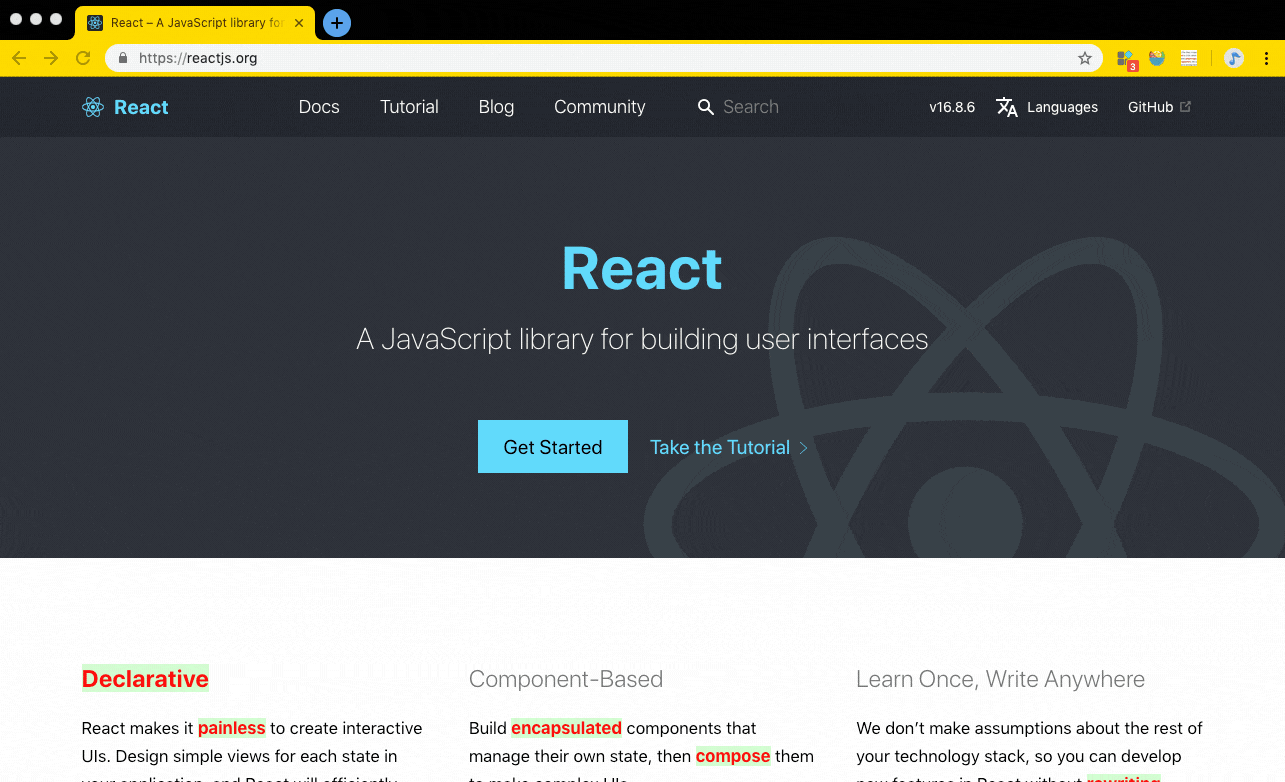
Task: Open the Languages translate icon
Action: pyautogui.click(x=1007, y=107)
